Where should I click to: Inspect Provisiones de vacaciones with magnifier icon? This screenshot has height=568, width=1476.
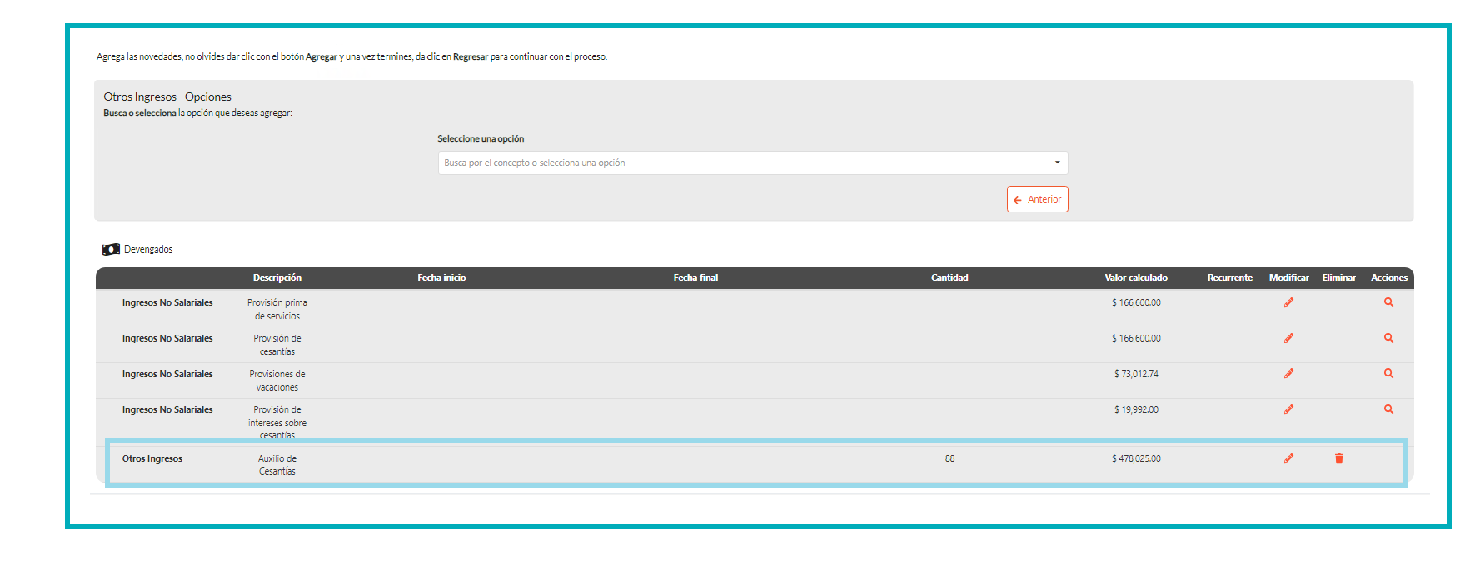tap(1388, 374)
